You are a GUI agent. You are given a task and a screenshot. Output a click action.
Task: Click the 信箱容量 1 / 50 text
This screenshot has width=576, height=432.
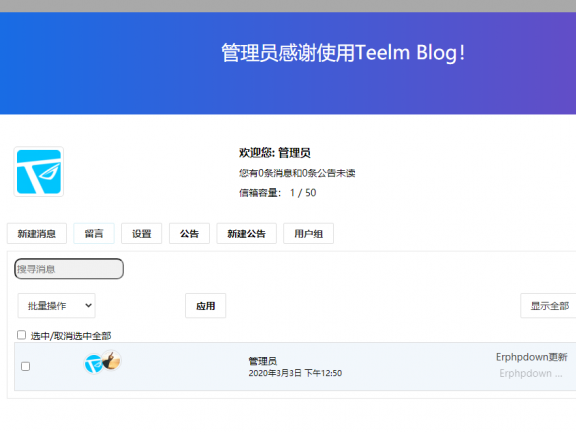click(277, 193)
